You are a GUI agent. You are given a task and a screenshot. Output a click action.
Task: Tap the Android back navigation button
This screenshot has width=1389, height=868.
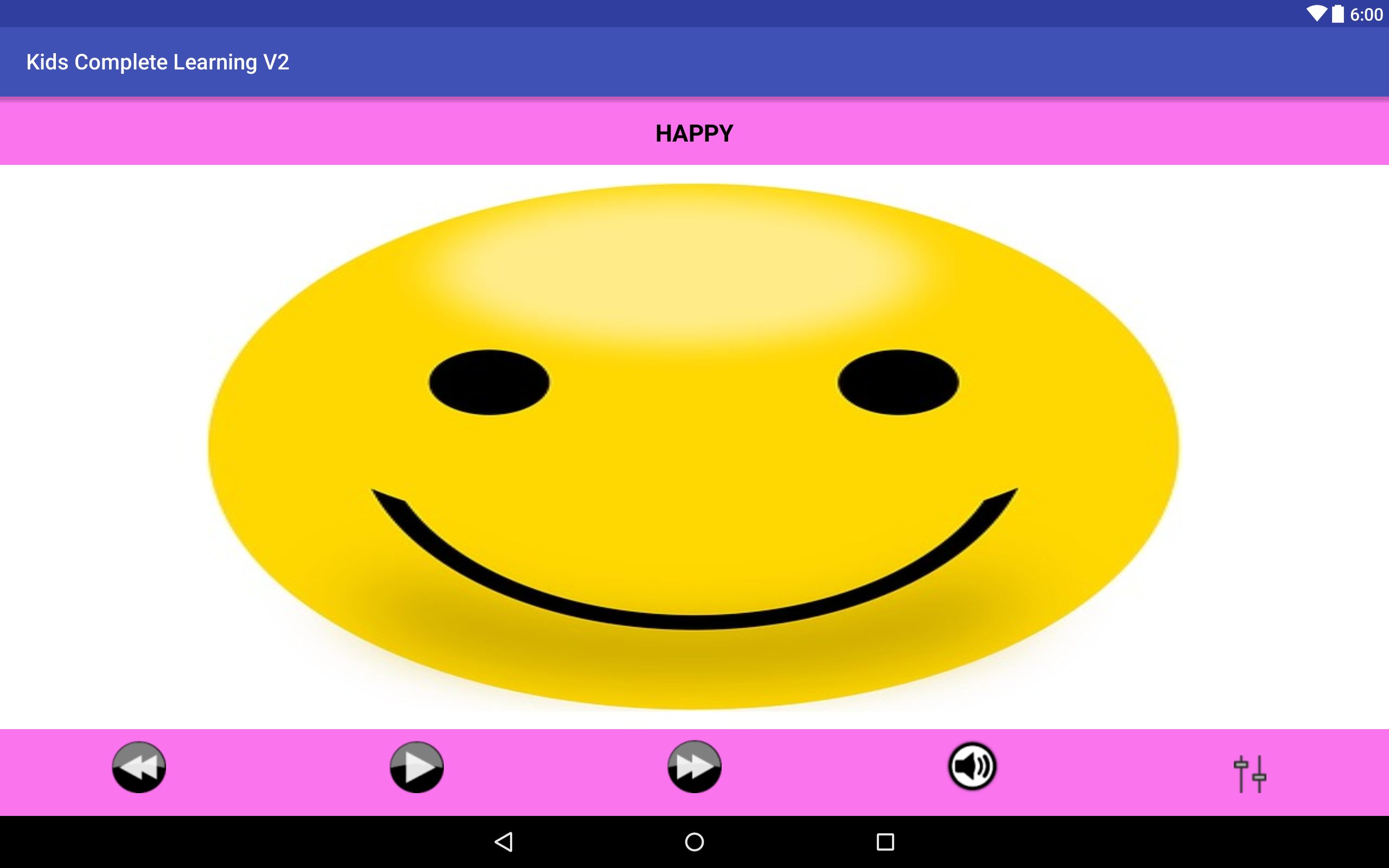504,842
